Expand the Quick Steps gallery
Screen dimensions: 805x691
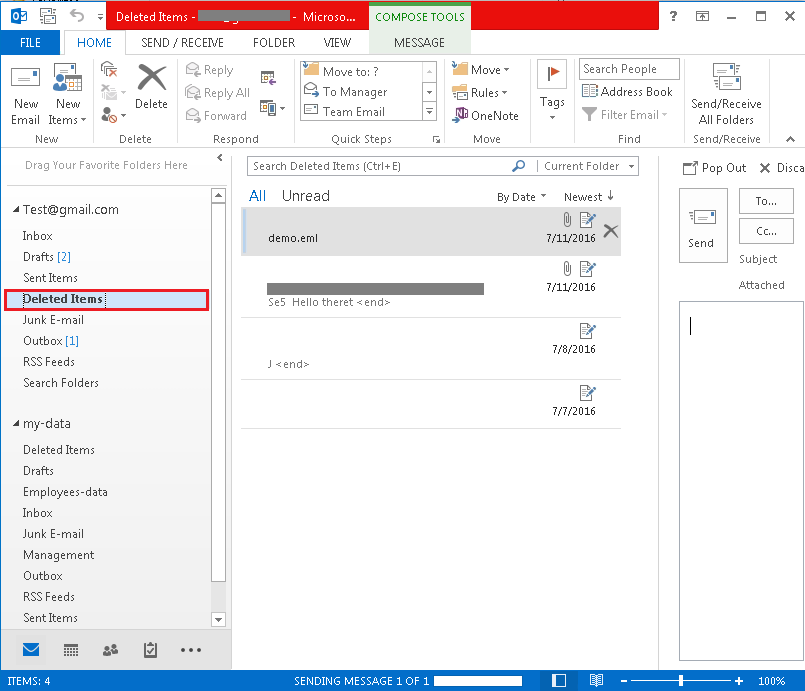[430, 111]
